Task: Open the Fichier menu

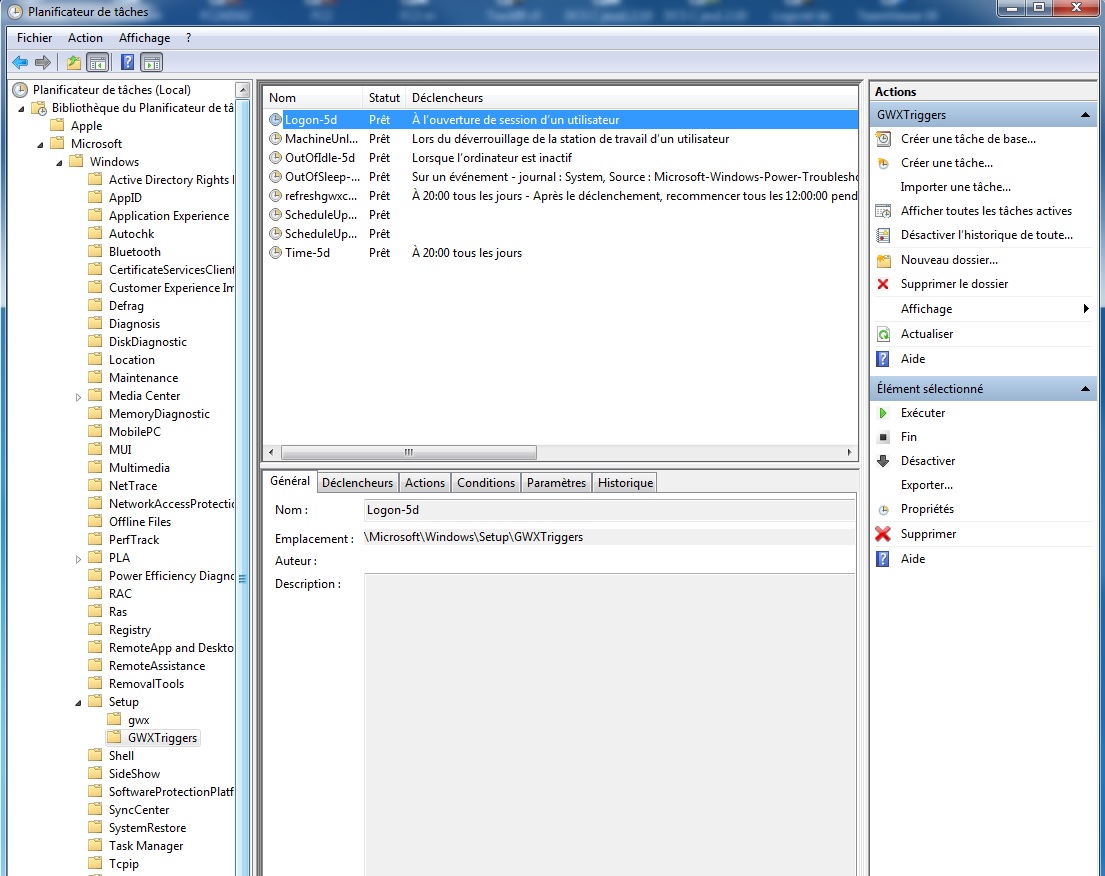Action: pyautogui.click(x=34, y=38)
